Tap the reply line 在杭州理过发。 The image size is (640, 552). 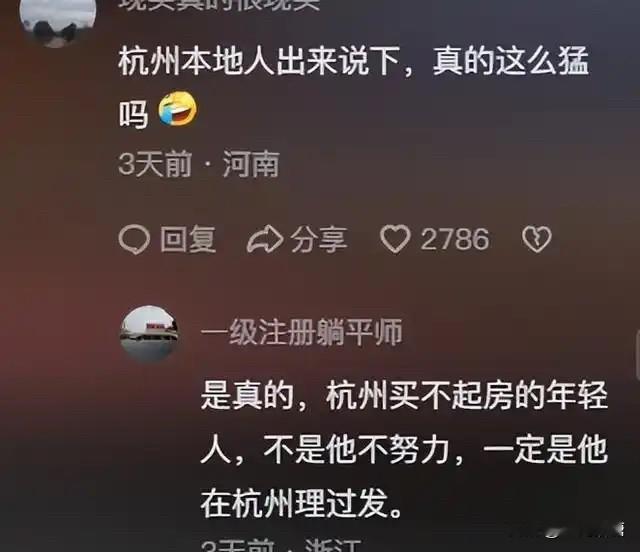302,504
